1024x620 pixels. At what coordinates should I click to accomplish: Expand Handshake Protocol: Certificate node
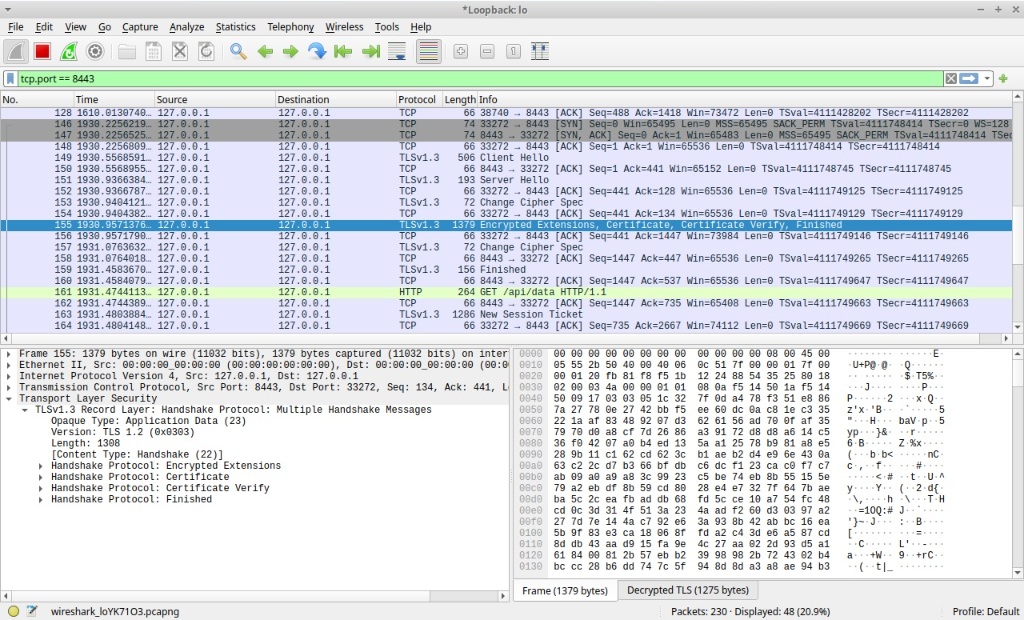click(40, 477)
